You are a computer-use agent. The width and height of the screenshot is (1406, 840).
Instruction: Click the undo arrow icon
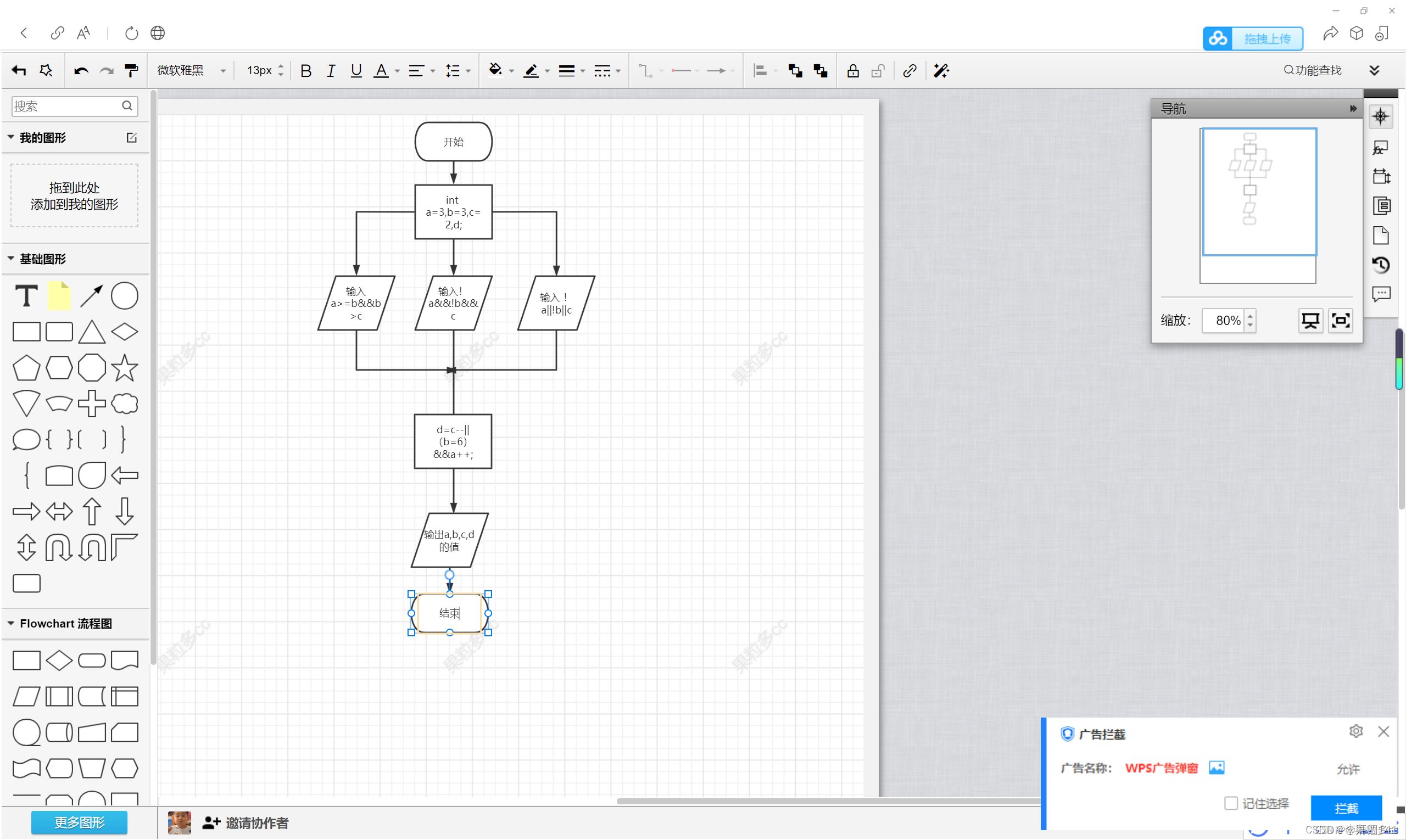coord(81,71)
